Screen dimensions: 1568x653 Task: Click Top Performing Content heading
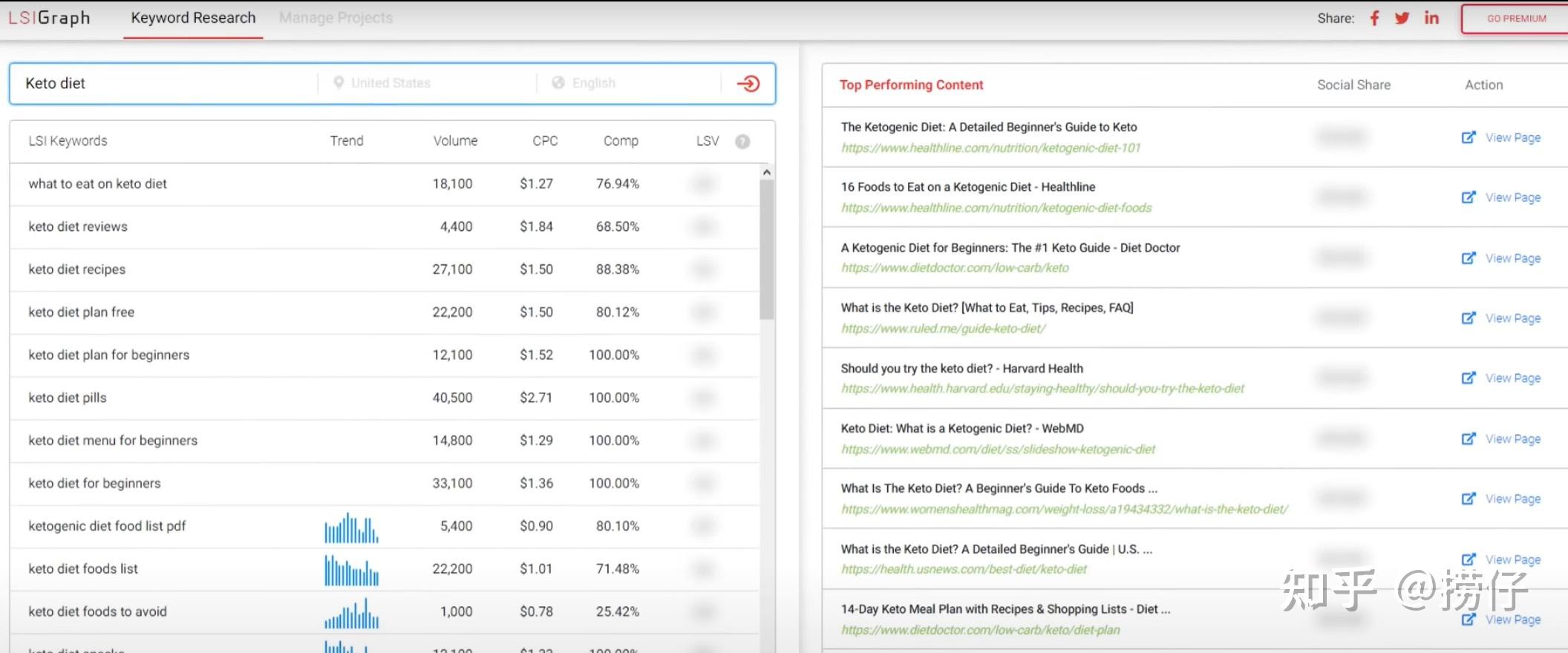(x=911, y=85)
